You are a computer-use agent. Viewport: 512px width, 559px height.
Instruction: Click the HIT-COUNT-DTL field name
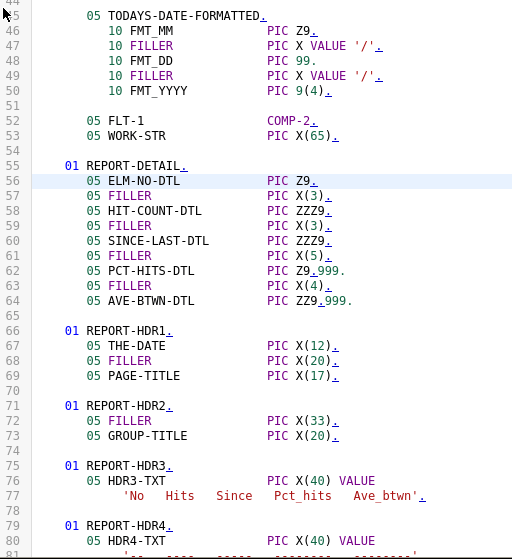coord(155,211)
